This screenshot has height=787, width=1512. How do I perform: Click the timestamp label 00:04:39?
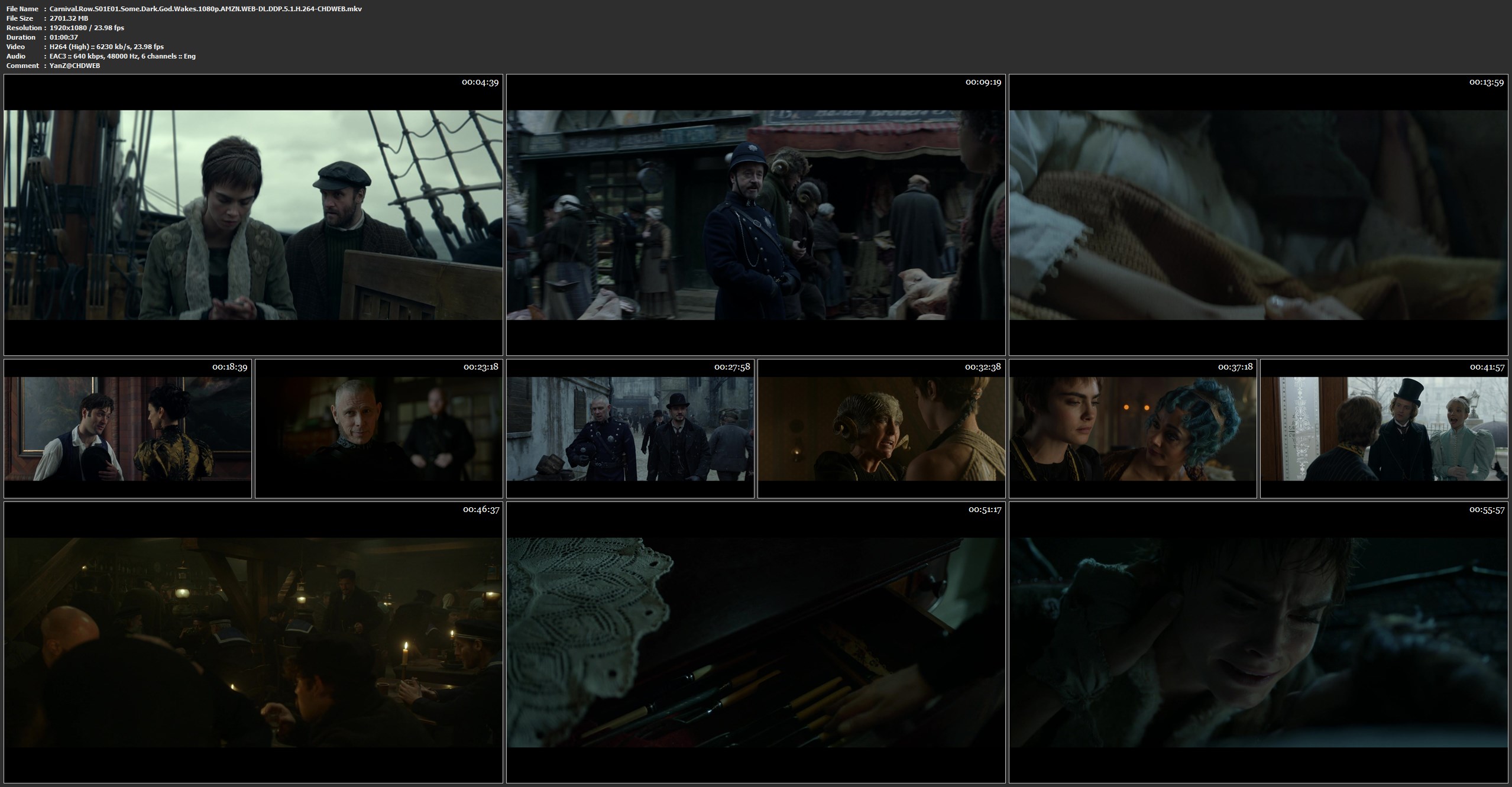[480, 82]
